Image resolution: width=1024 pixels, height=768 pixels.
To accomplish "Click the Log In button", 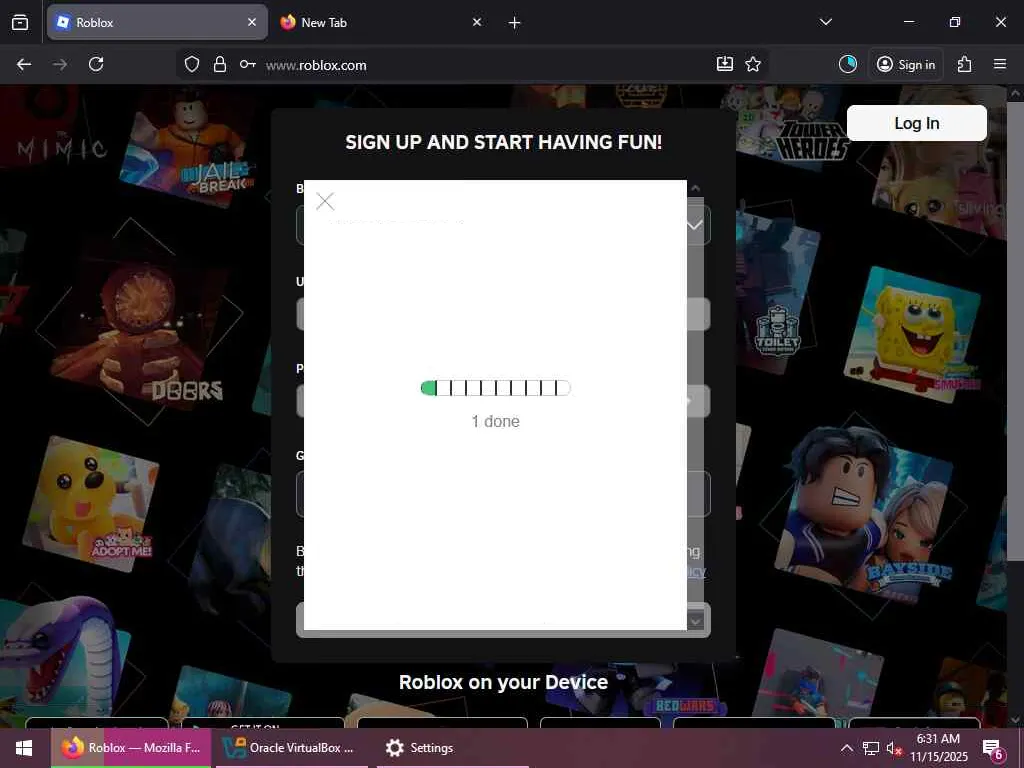I will pyautogui.click(x=916, y=123).
